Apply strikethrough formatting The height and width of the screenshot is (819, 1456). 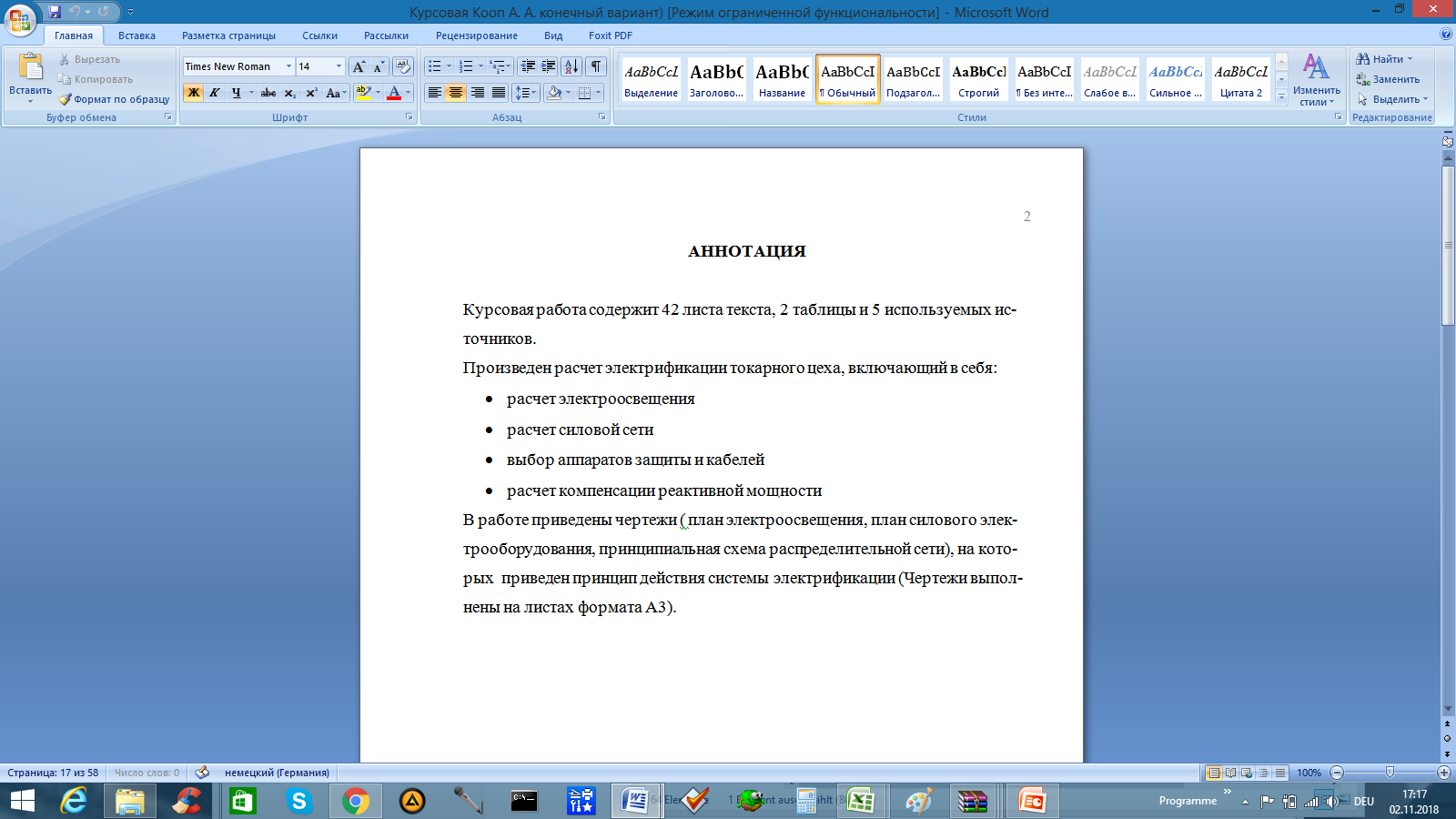pyautogui.click(x=268, y=93)
